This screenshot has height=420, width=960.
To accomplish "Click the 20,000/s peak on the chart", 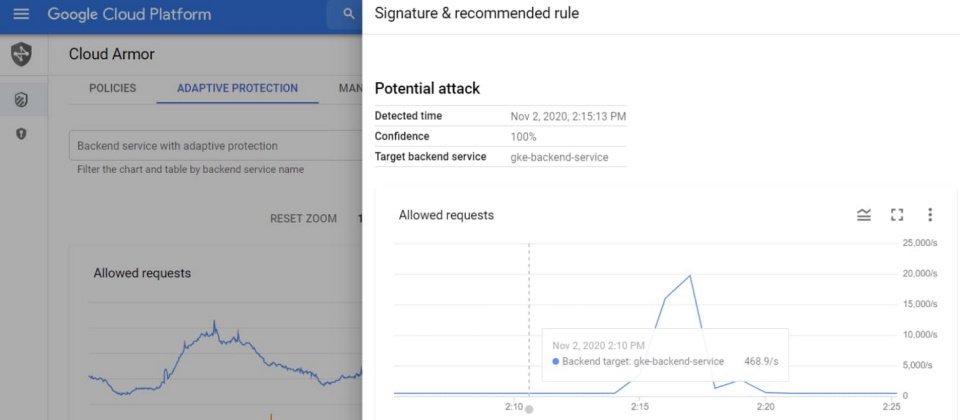I will point(690,275).
